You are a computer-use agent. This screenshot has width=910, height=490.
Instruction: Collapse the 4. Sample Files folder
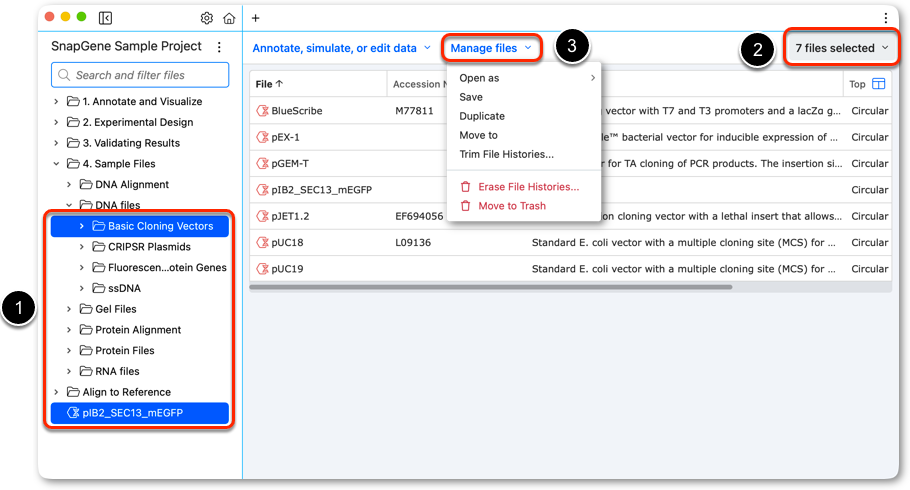(x=56, y=164)
